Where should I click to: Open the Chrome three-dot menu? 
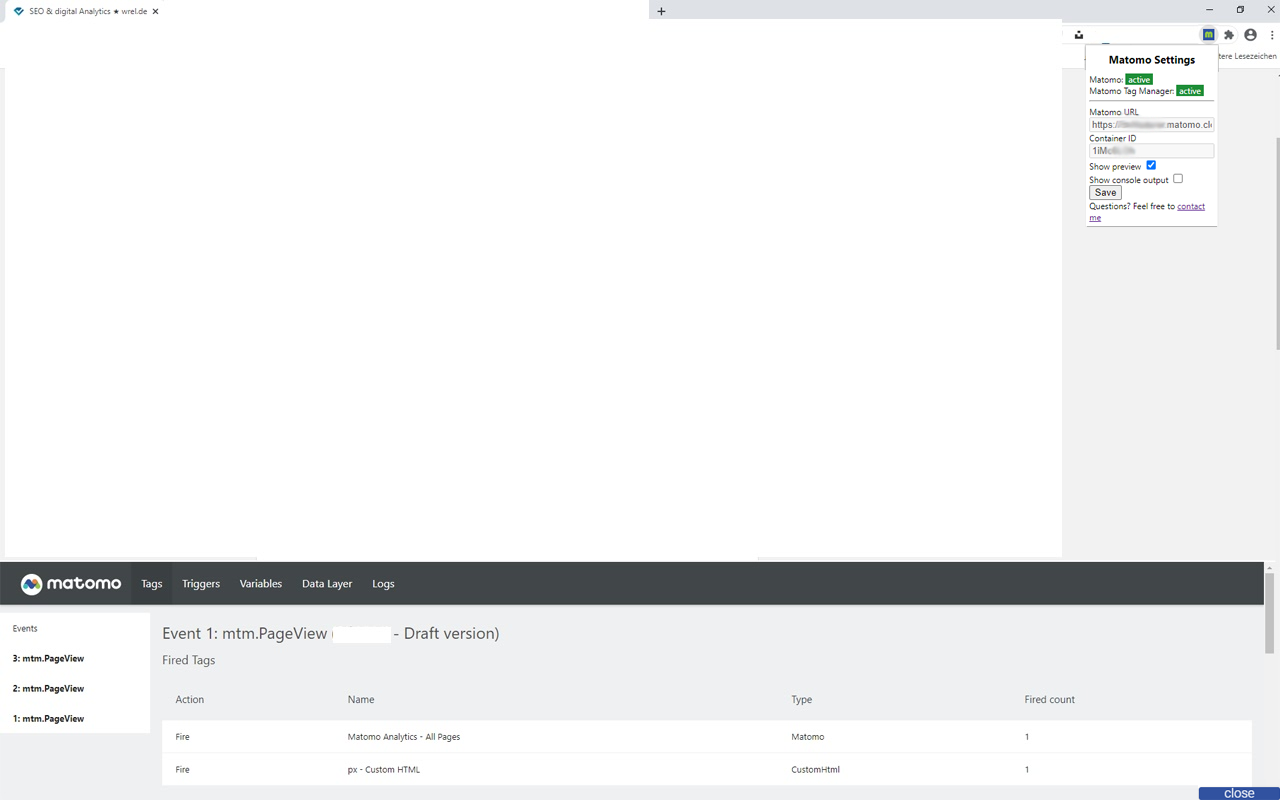tap(1272, 35)
